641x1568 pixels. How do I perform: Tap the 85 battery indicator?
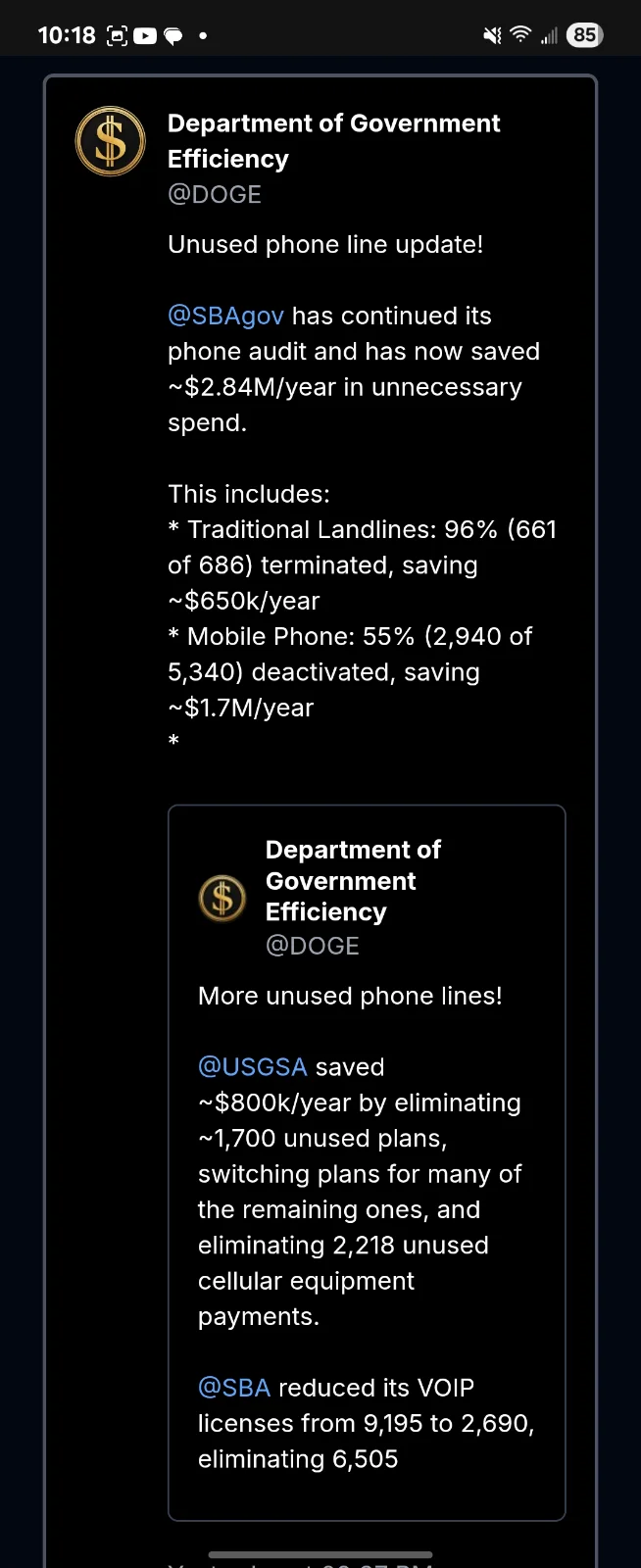coord(584,34)
